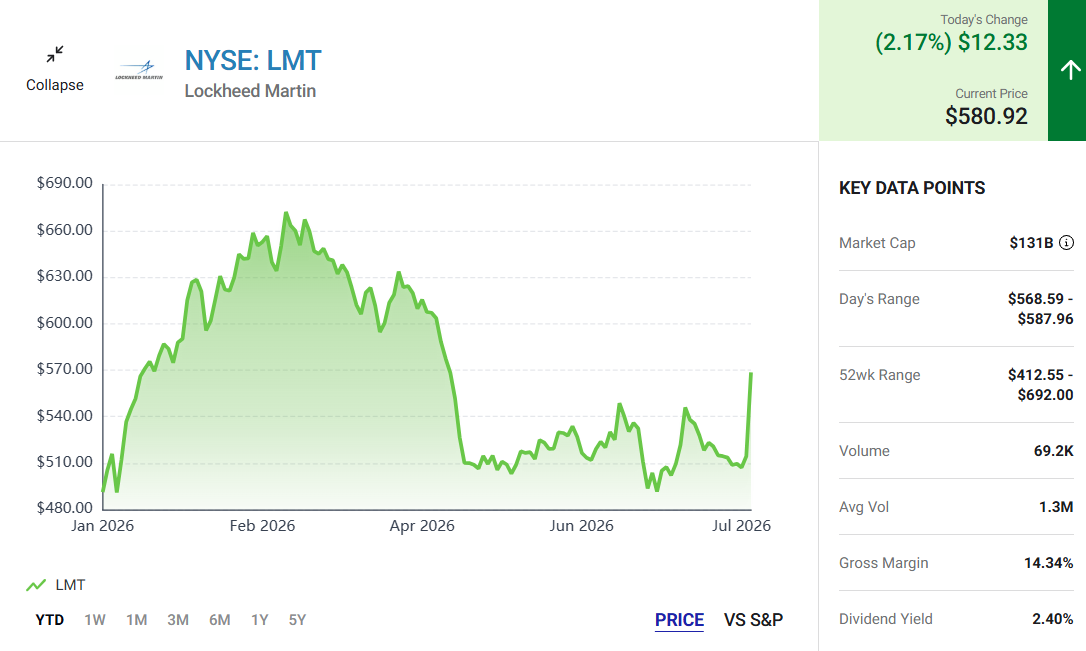
Task: Click the green up-arrow price change icon
Action: pos(1070,69)
